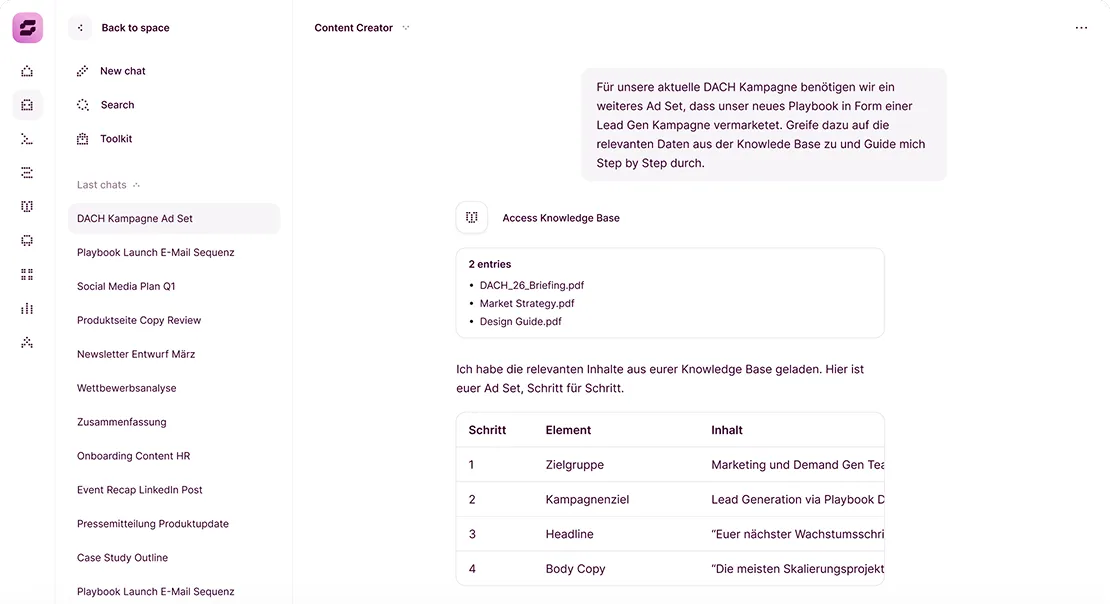
Task: Click the pink app logo
Action: coord(27,28)
